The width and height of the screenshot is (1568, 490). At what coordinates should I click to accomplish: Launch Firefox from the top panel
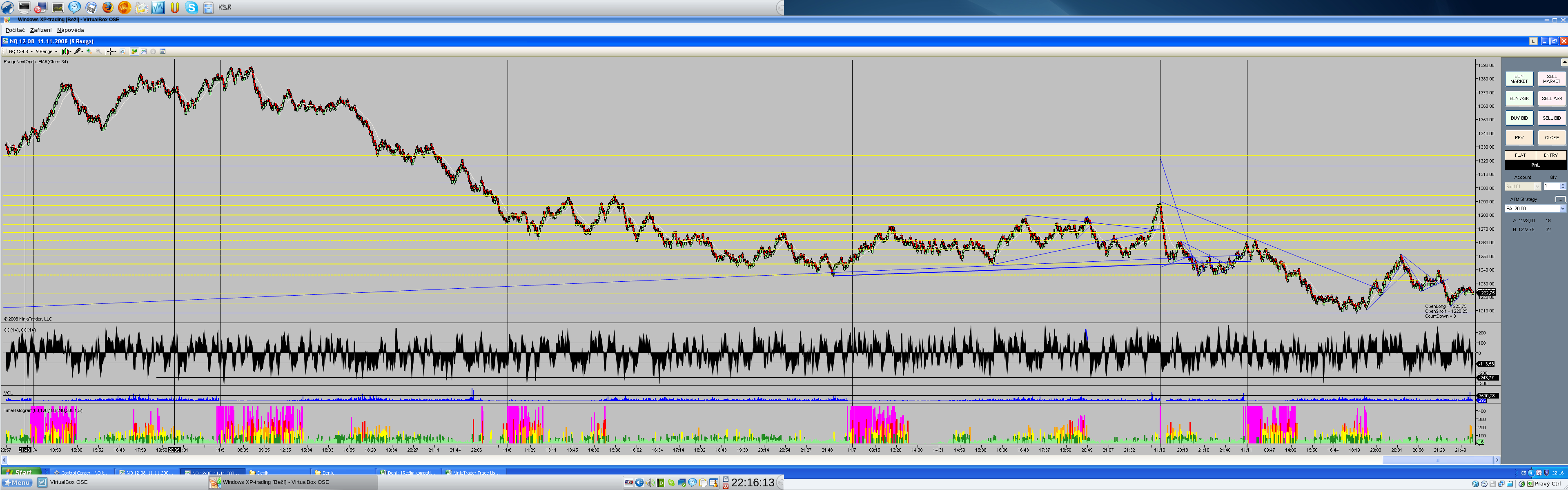[108, 7]
